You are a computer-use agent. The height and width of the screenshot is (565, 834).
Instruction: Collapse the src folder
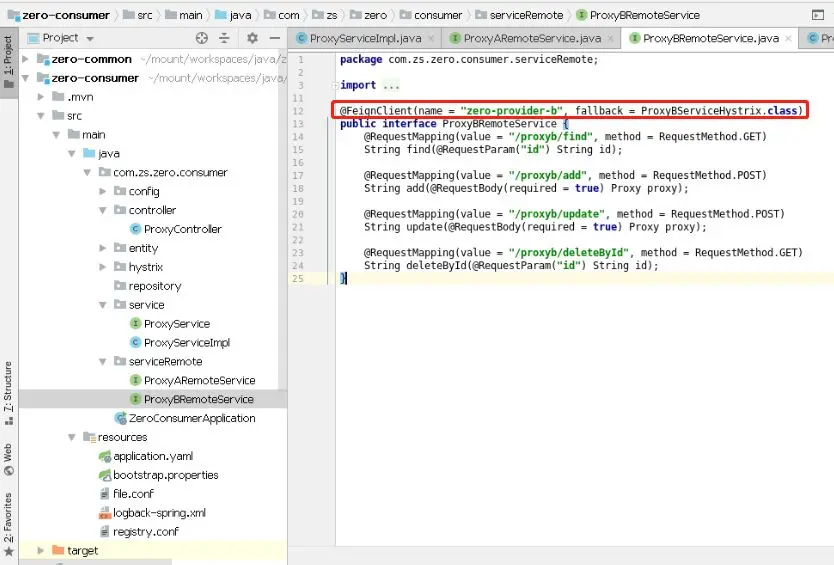tap(40, 116)
